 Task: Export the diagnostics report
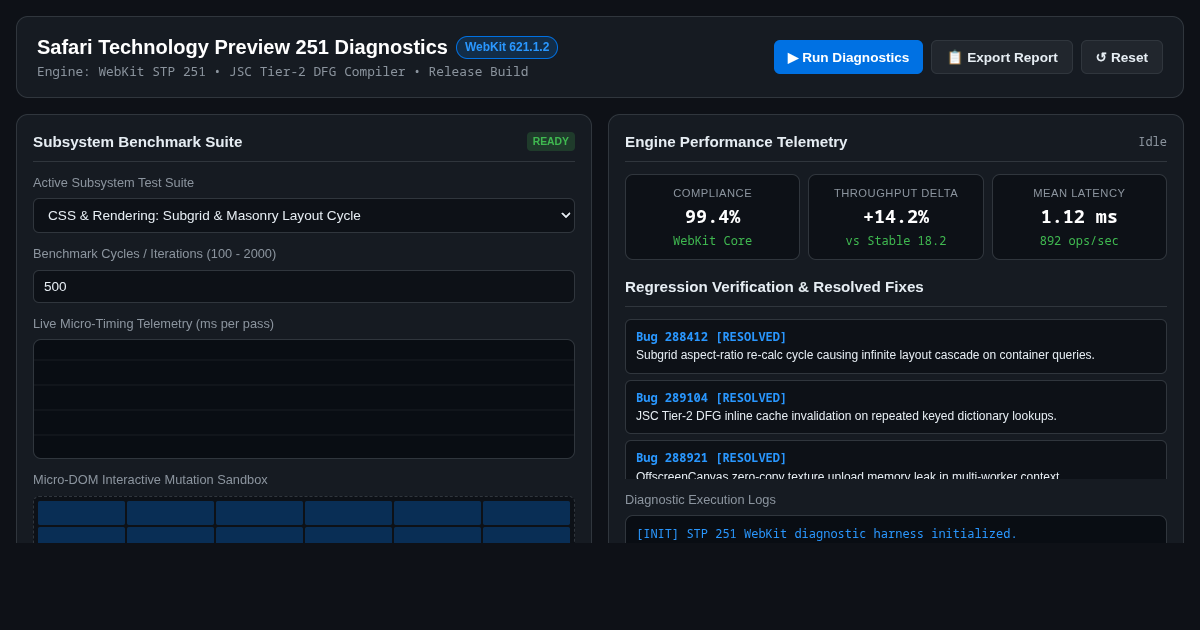[x=1002, y=57]
